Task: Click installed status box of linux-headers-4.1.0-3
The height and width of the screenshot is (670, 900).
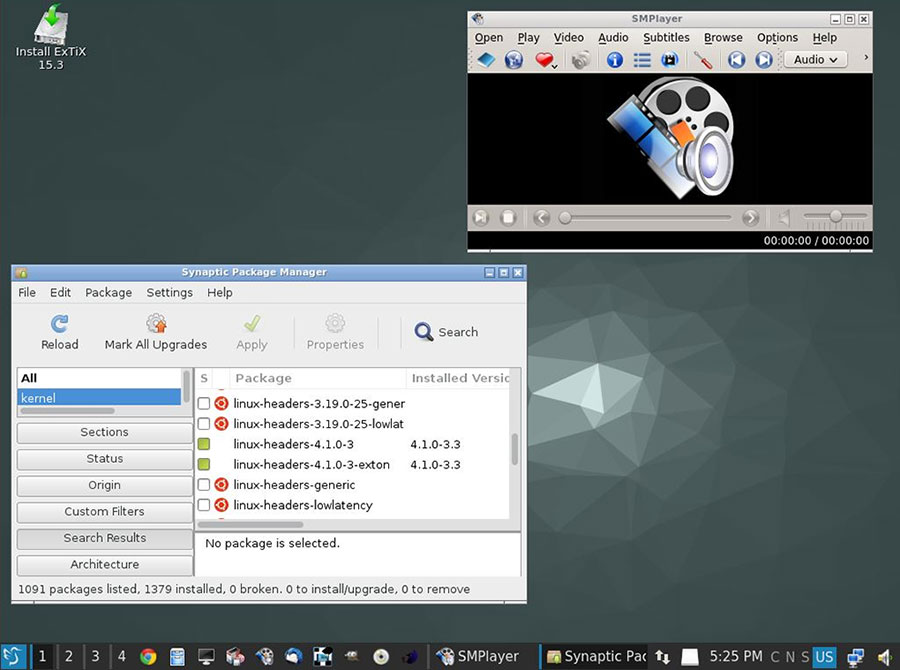Action: click(204, 444)
